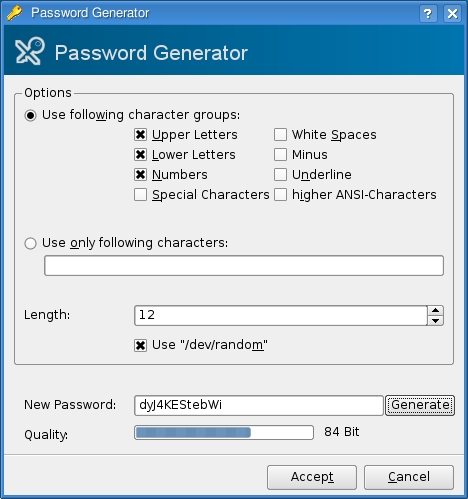Click the New Password text field
This screenshot has height=499, width=468.
point(259,405)
